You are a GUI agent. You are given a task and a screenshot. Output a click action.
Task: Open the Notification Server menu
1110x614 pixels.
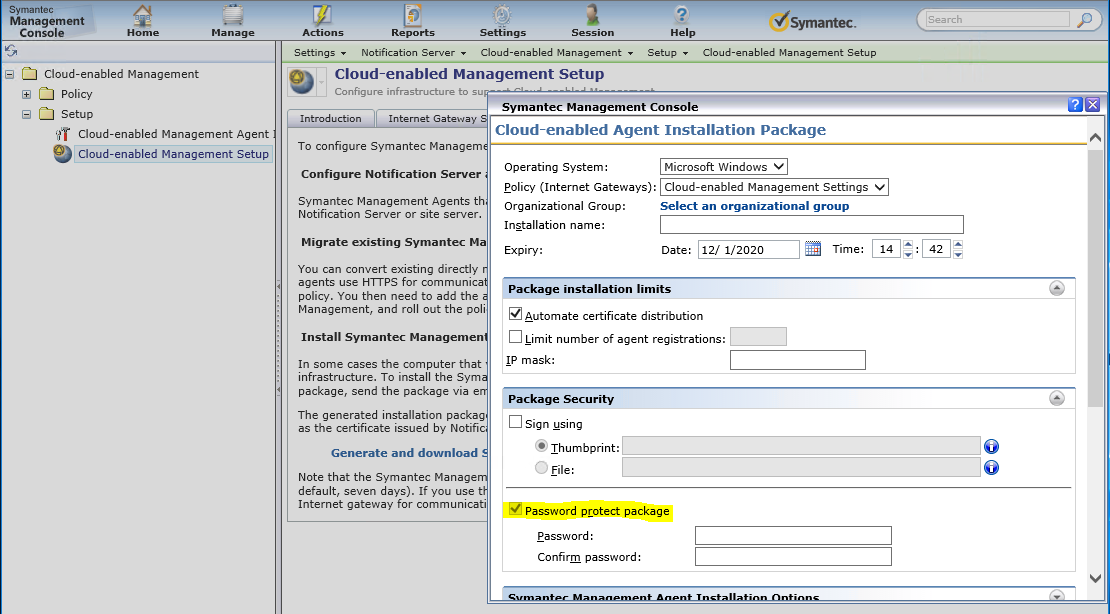coord(414,52)
